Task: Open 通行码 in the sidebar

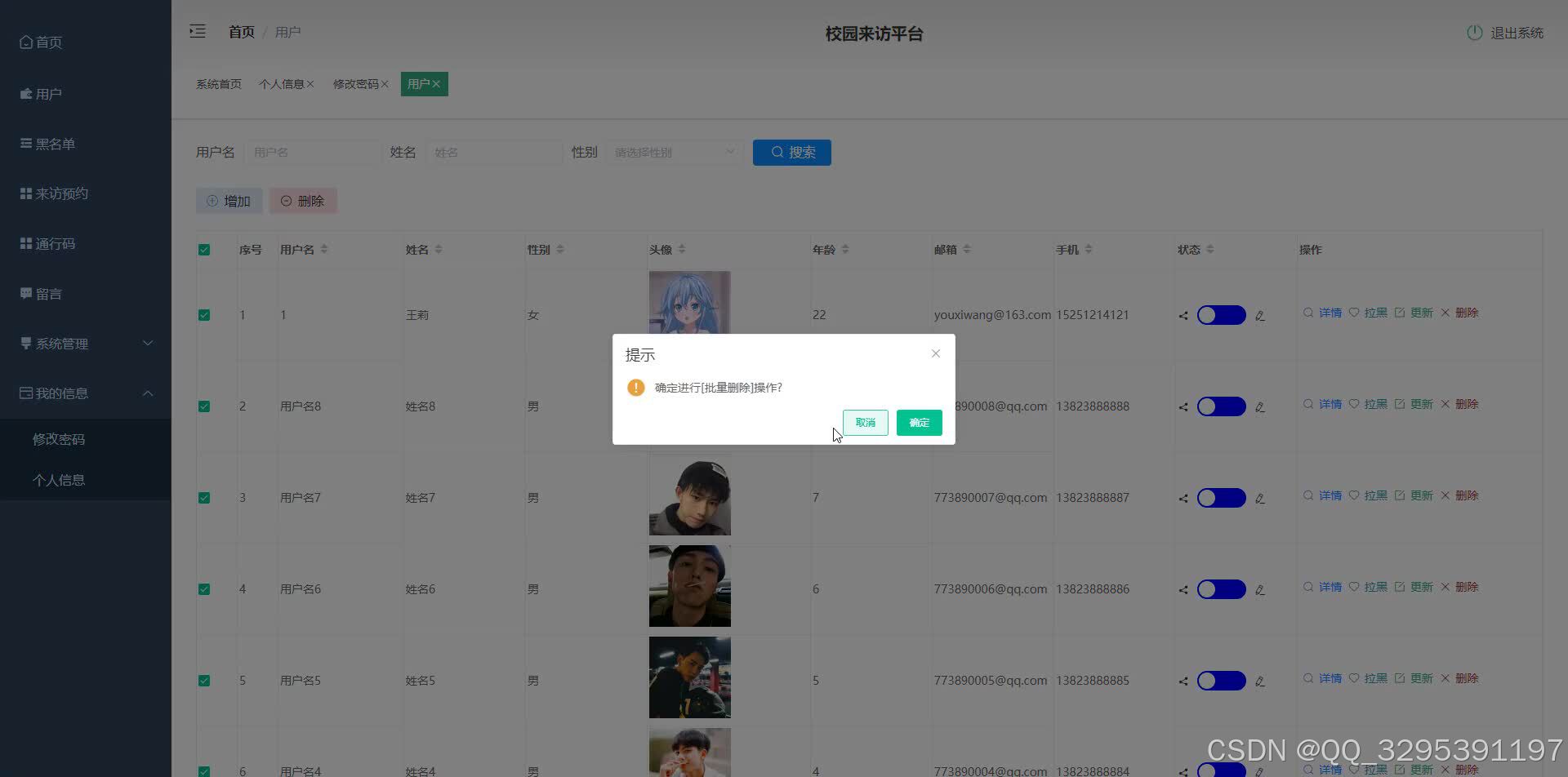Action: pyautogui.click(x=86, y=244)
